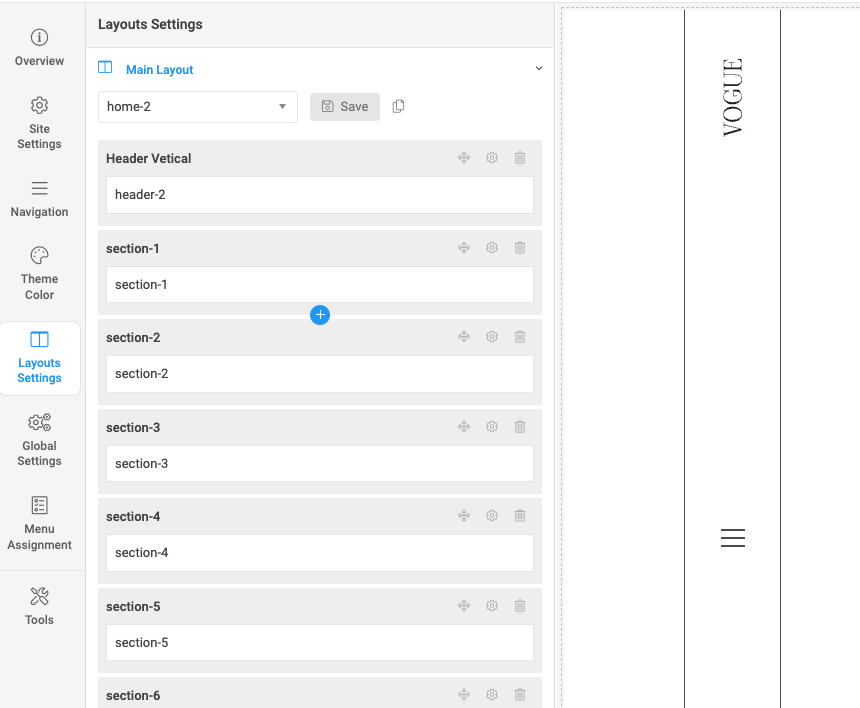
Task: Click the blue plus add-section button
Action: (x=320, y=315)
